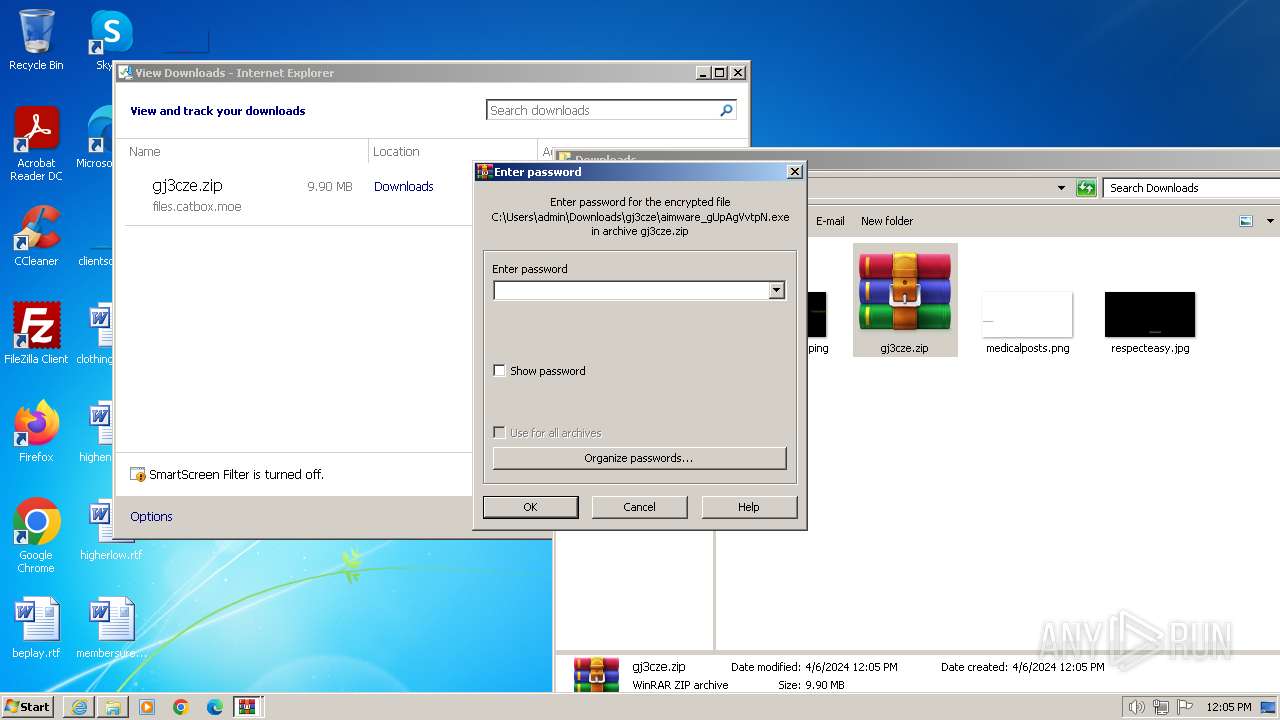Click the search magnifier in View Downloads
Viewport: 1280px width, 720px height.
click(727, 110)
